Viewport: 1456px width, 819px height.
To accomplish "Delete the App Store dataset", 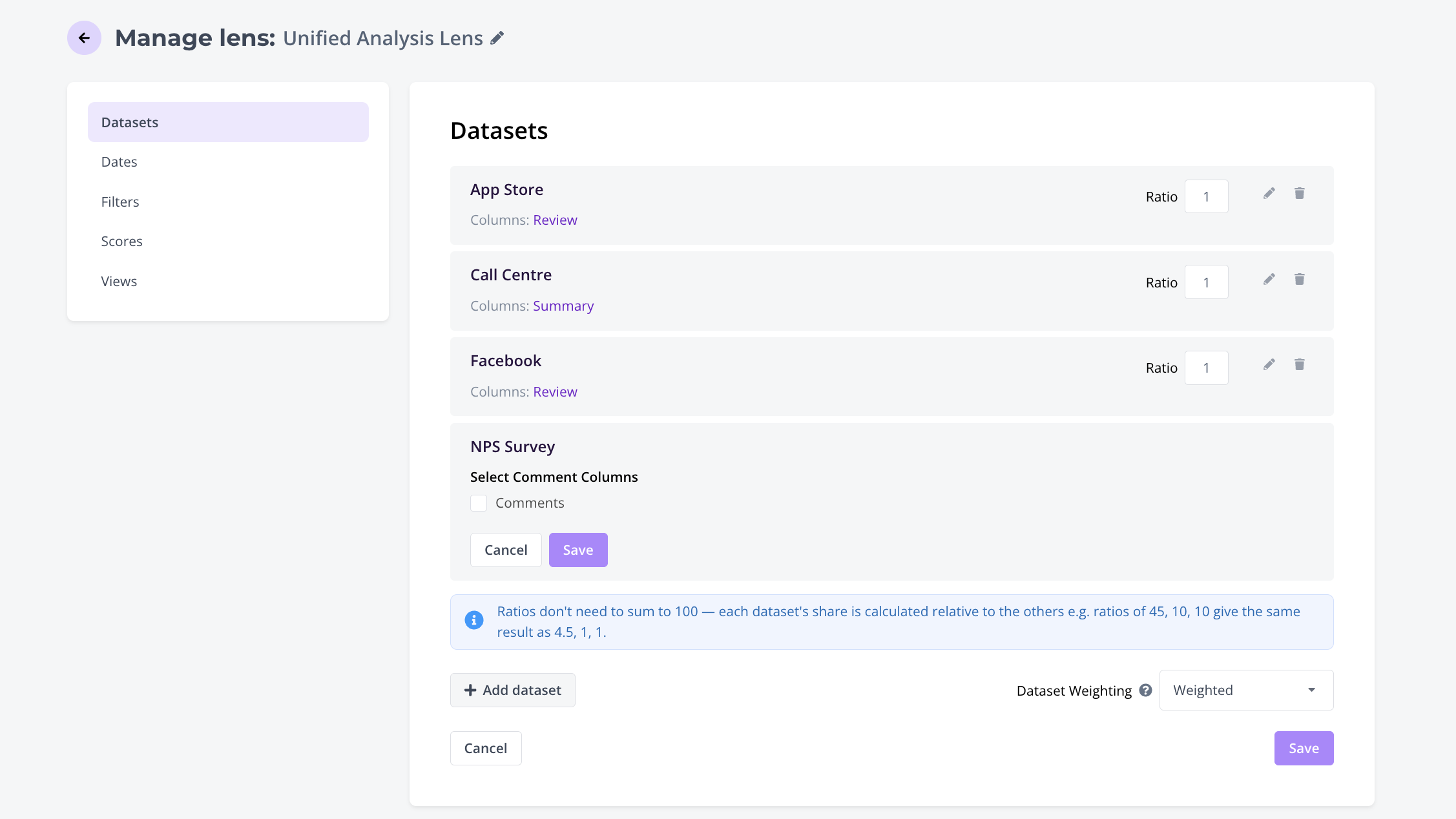I will point(1299,194).
